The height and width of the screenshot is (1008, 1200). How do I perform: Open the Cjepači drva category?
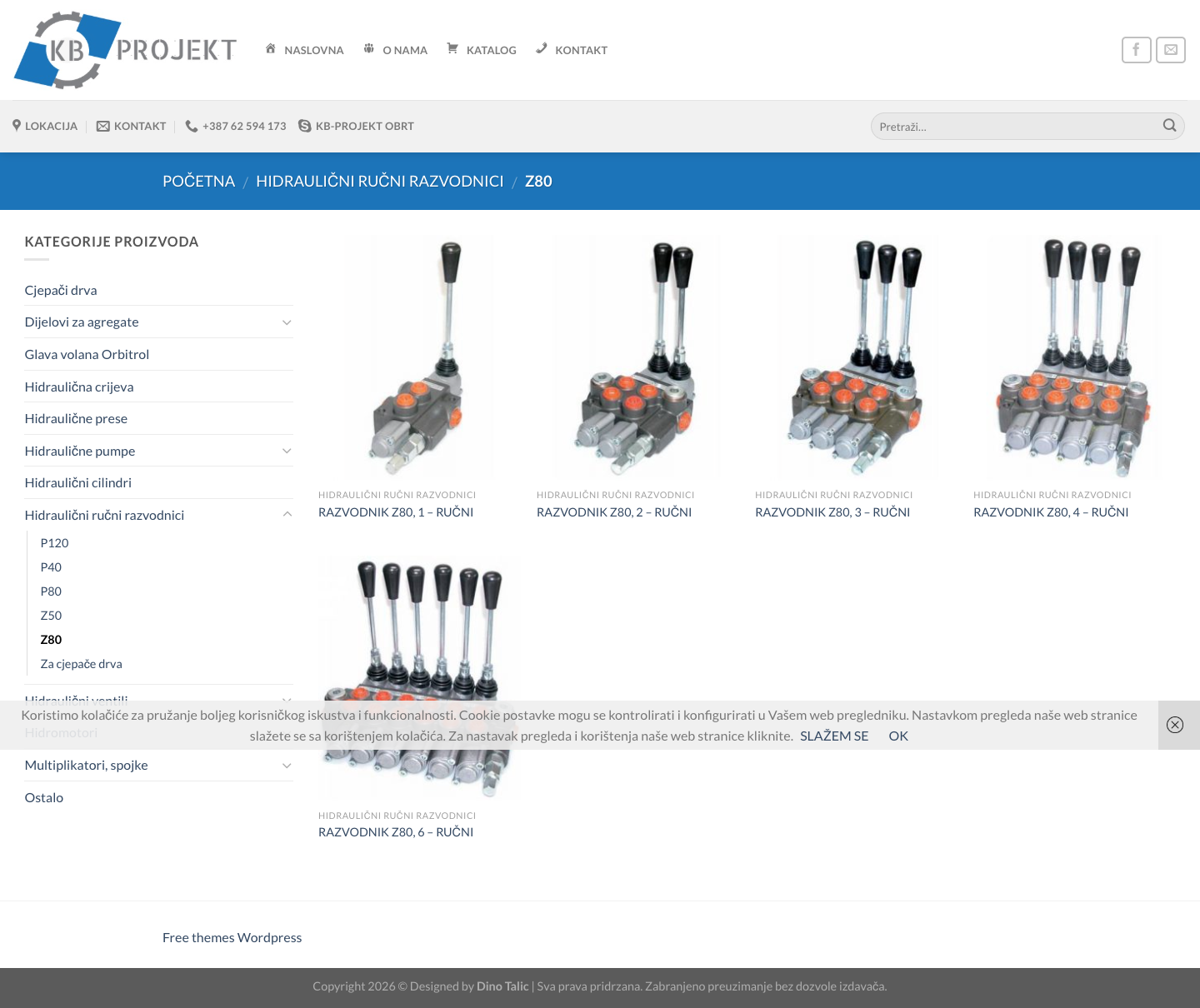tap(61, 290)
